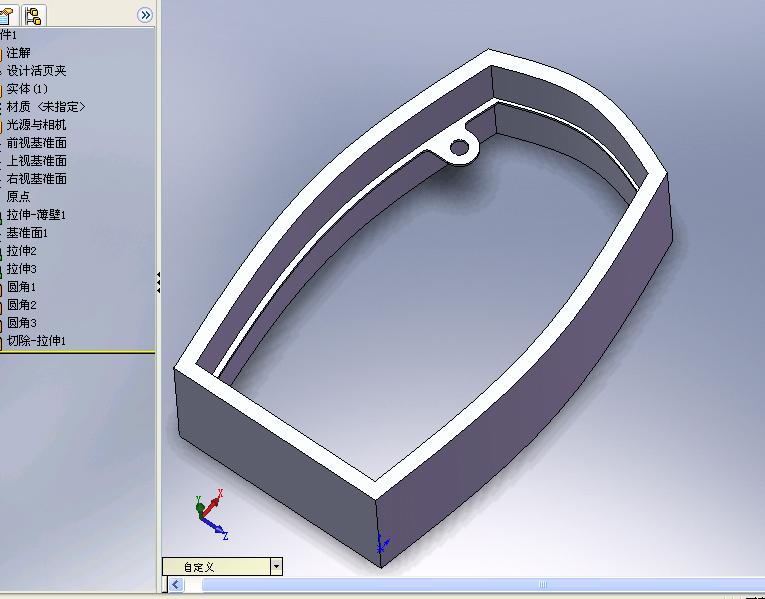Select 基准面1 feature
This screenshot has height=599, width=765.
27,233
